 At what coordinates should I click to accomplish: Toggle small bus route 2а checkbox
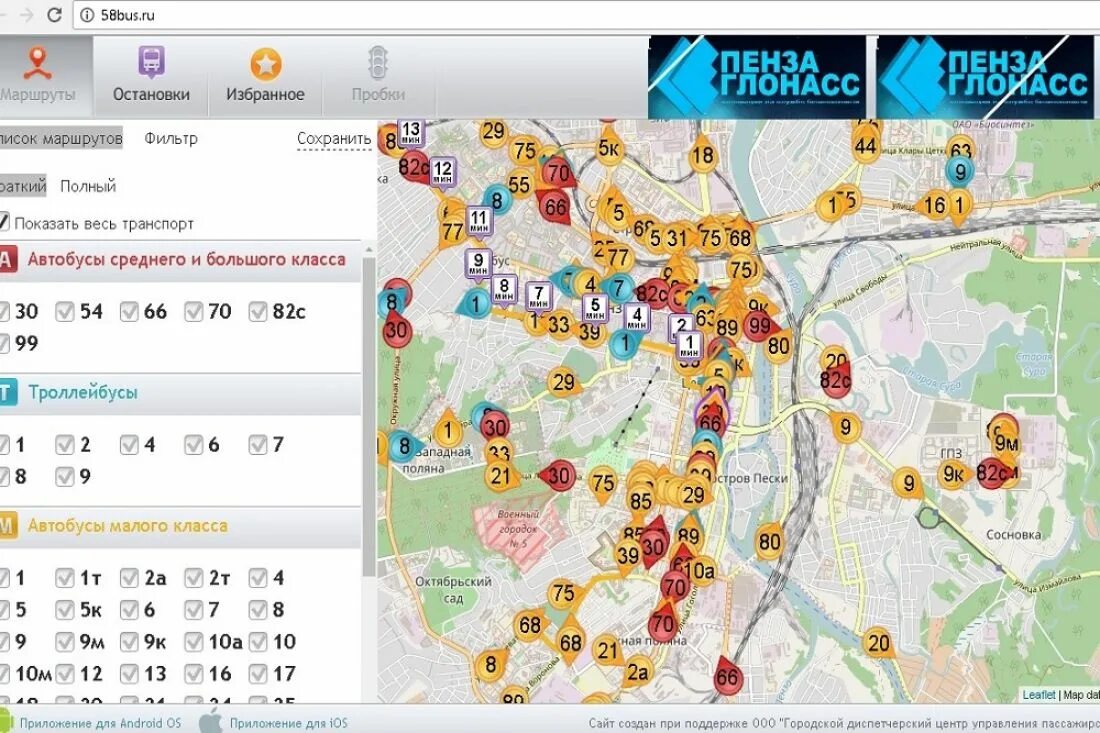(129, 578)
